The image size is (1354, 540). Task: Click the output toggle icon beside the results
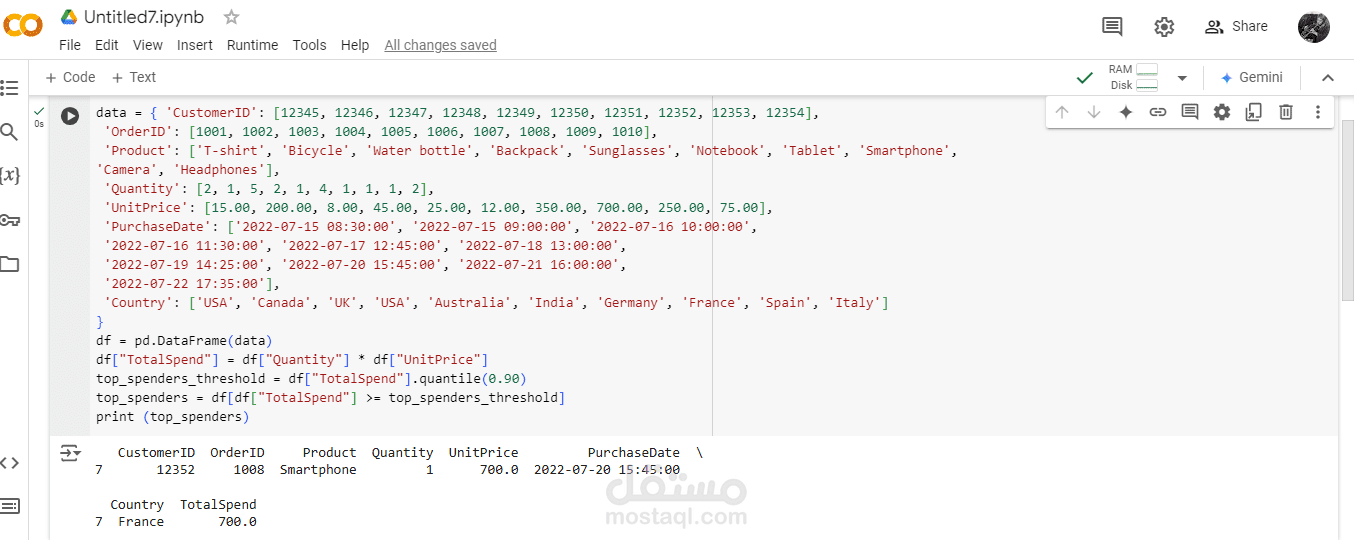(x=70, y=453)
